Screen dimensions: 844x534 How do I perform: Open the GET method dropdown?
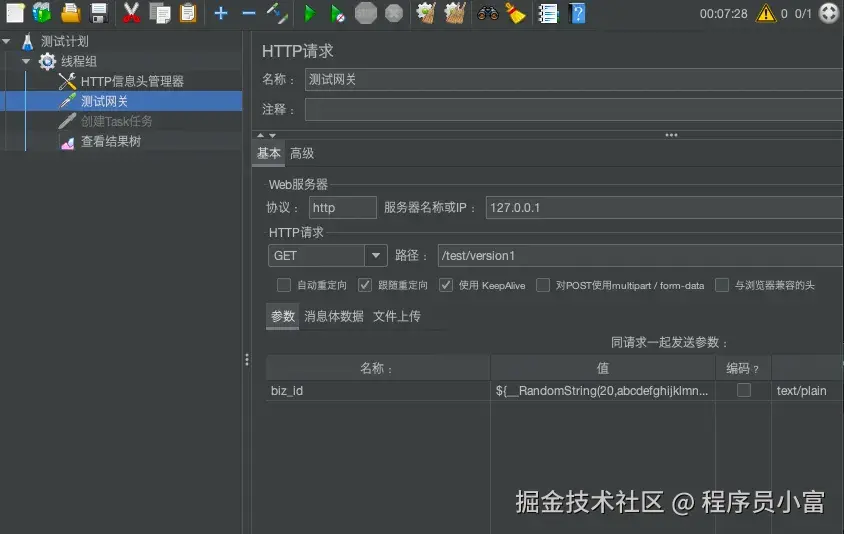(x=327, y=256)
